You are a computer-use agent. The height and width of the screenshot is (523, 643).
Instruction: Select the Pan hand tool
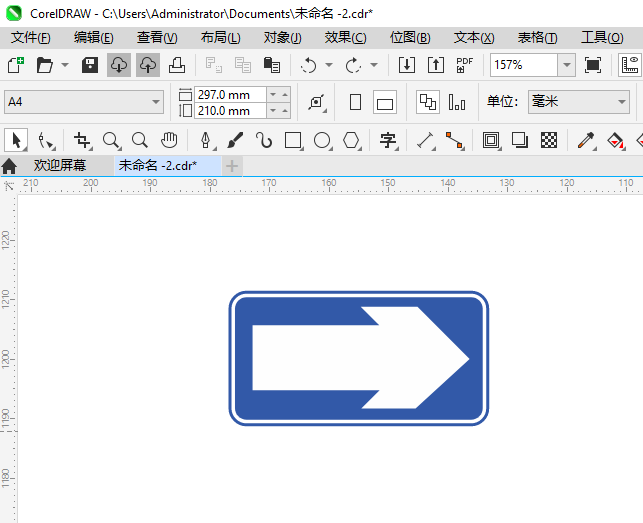click(169, 140)
